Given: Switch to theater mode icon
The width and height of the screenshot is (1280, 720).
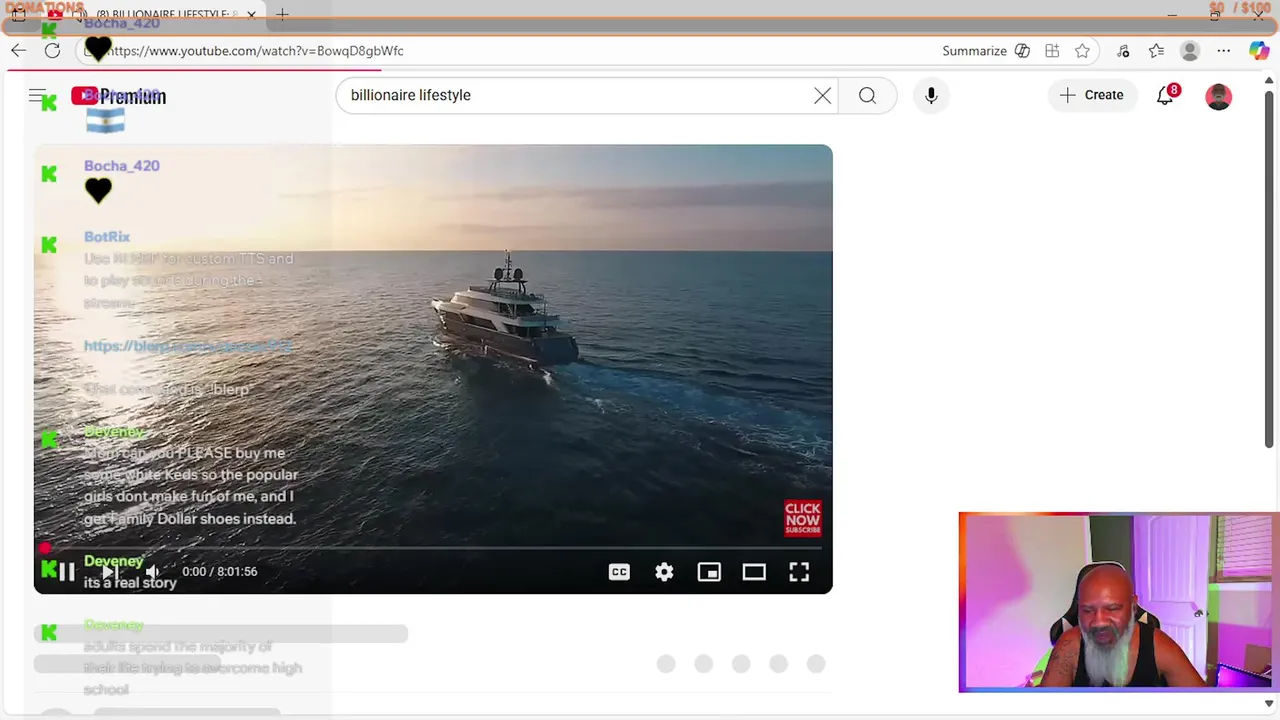Looking at the screenshot, I should click(754, 572).
